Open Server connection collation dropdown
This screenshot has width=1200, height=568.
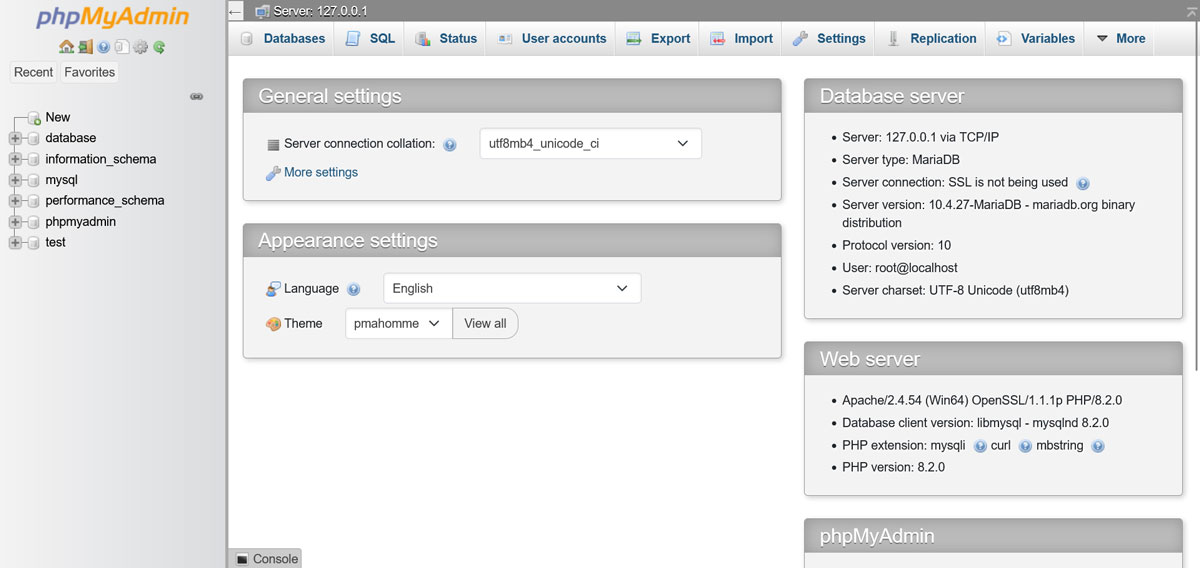point(590,144)
